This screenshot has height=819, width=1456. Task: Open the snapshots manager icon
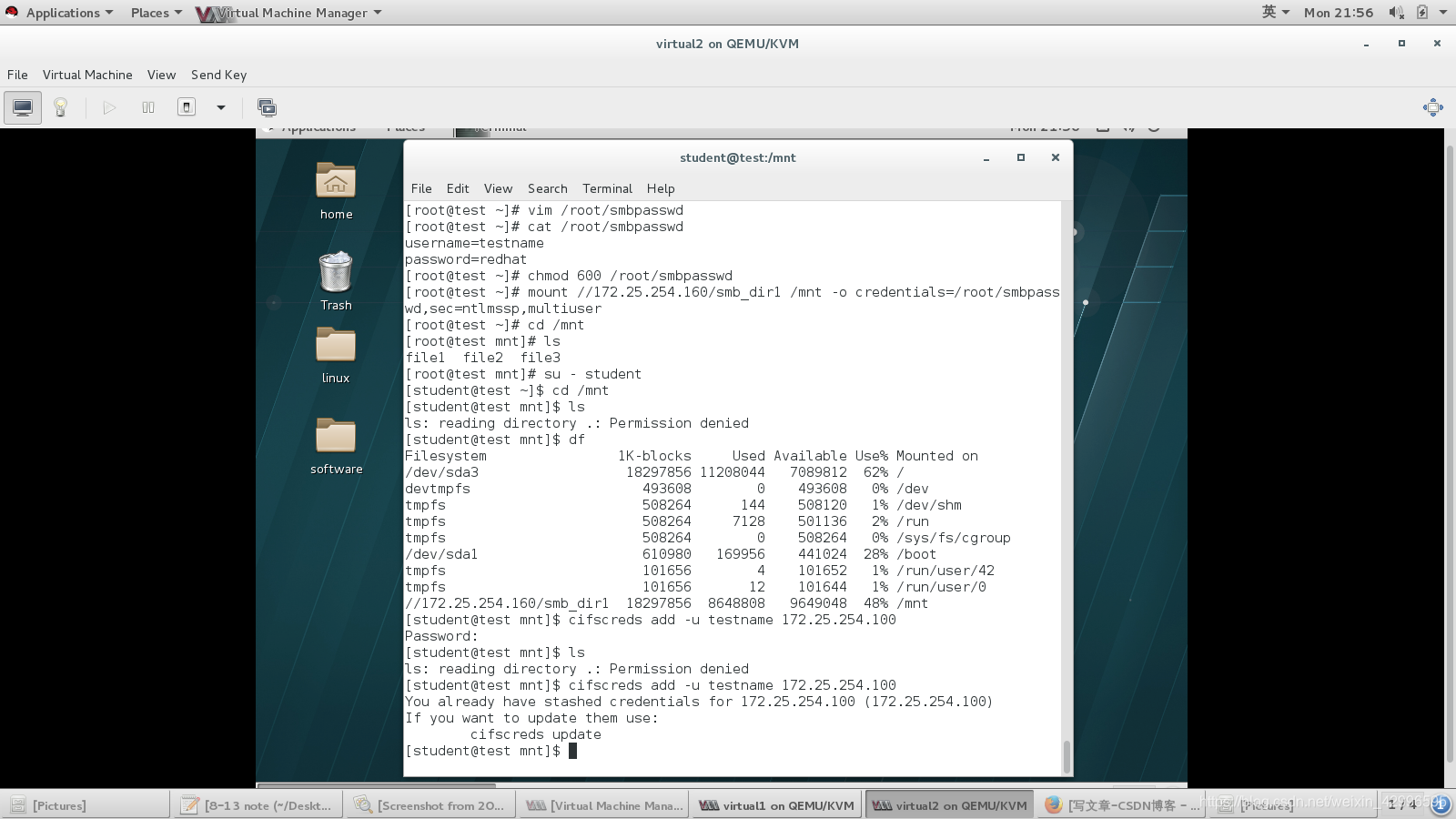(x=267, y=107)
